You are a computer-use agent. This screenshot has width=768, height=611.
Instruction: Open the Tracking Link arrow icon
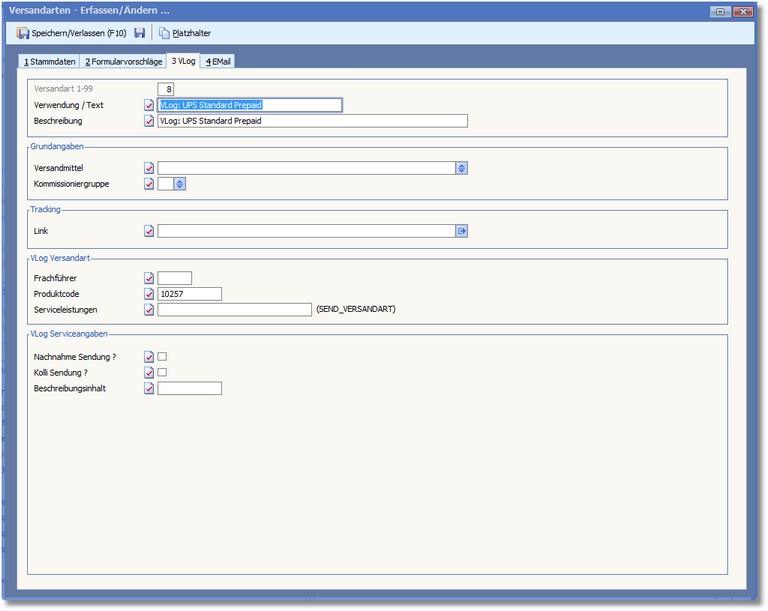point(462,231)
